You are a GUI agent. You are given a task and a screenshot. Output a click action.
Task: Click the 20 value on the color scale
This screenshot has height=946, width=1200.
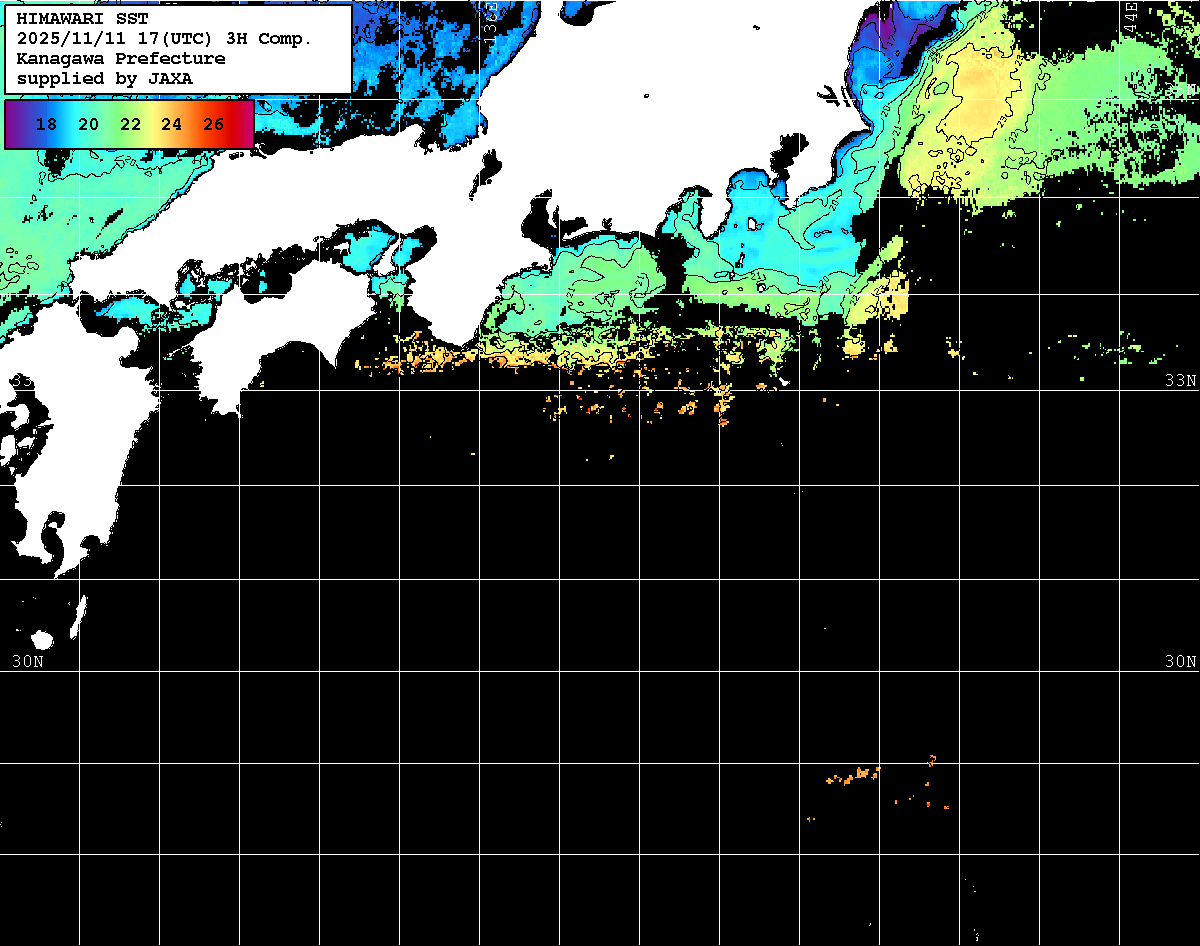(88, 125)
